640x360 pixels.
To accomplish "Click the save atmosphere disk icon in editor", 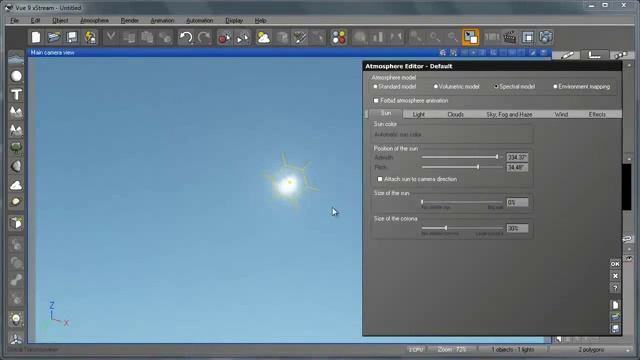I will click(615, 329).
